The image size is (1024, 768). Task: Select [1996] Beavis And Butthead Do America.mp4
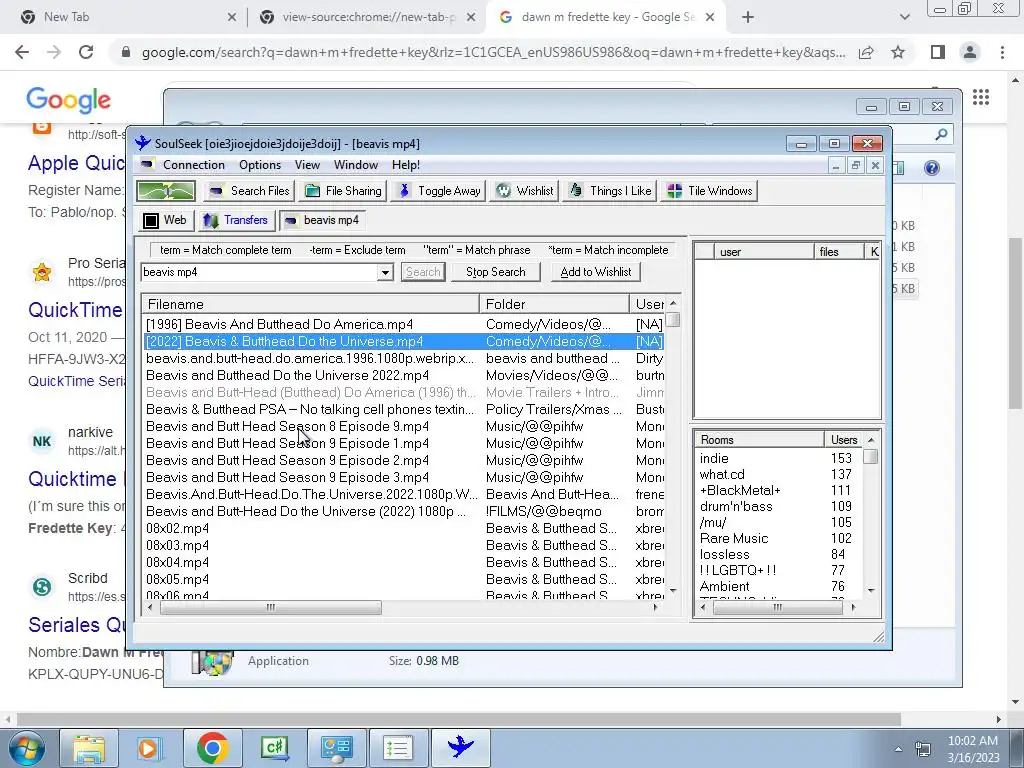coord(404,325)
